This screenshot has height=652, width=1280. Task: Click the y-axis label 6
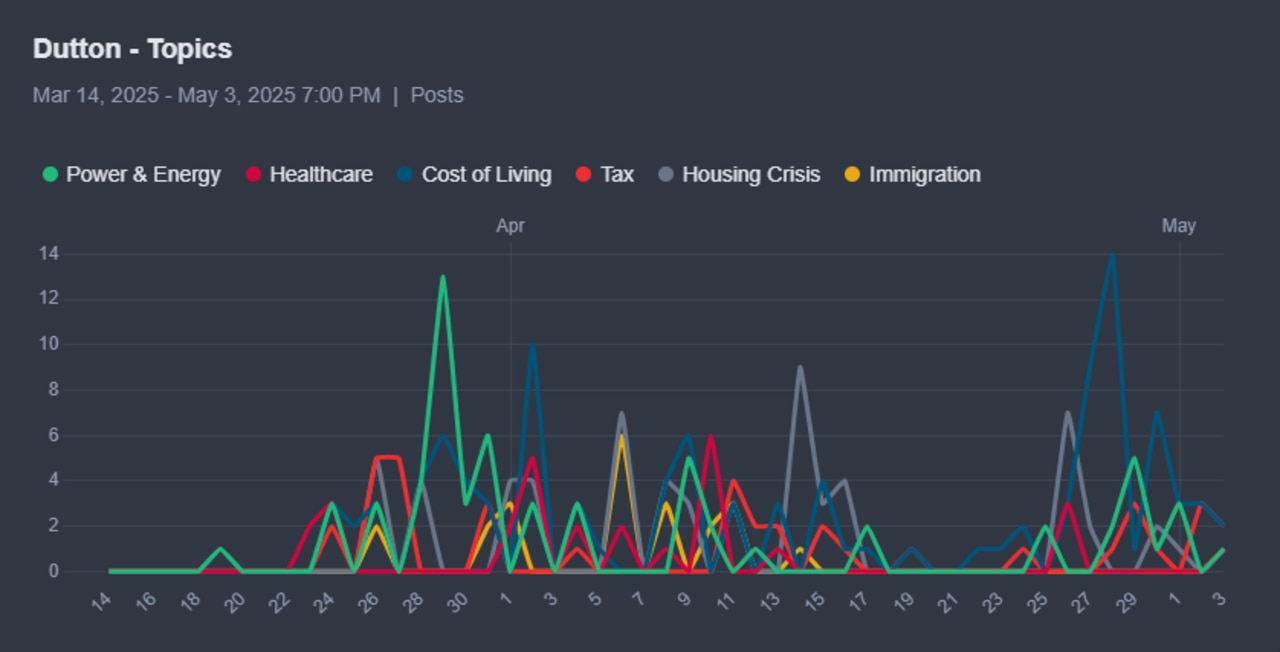(53, 435)
